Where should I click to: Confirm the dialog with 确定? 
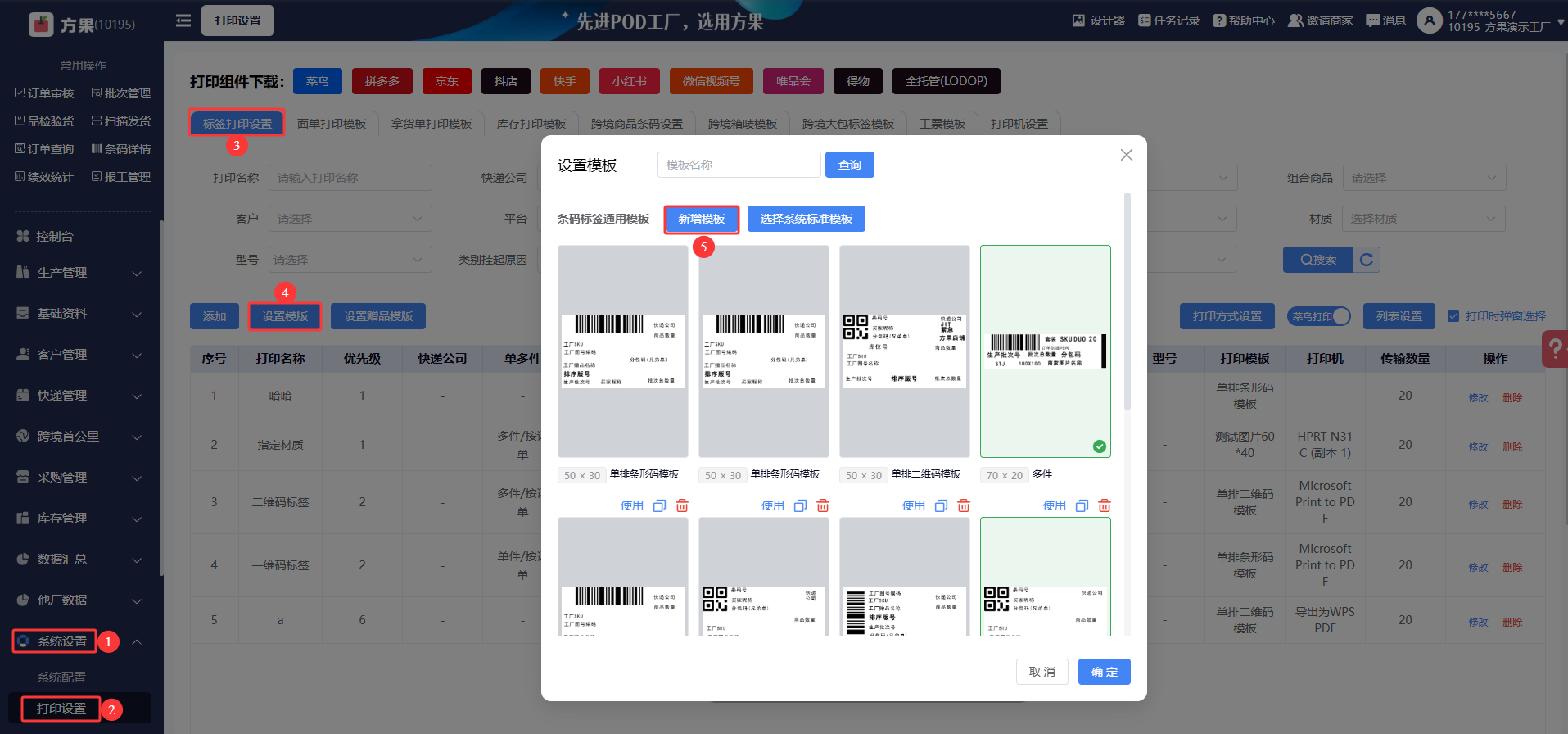(x=1105, y=672)
